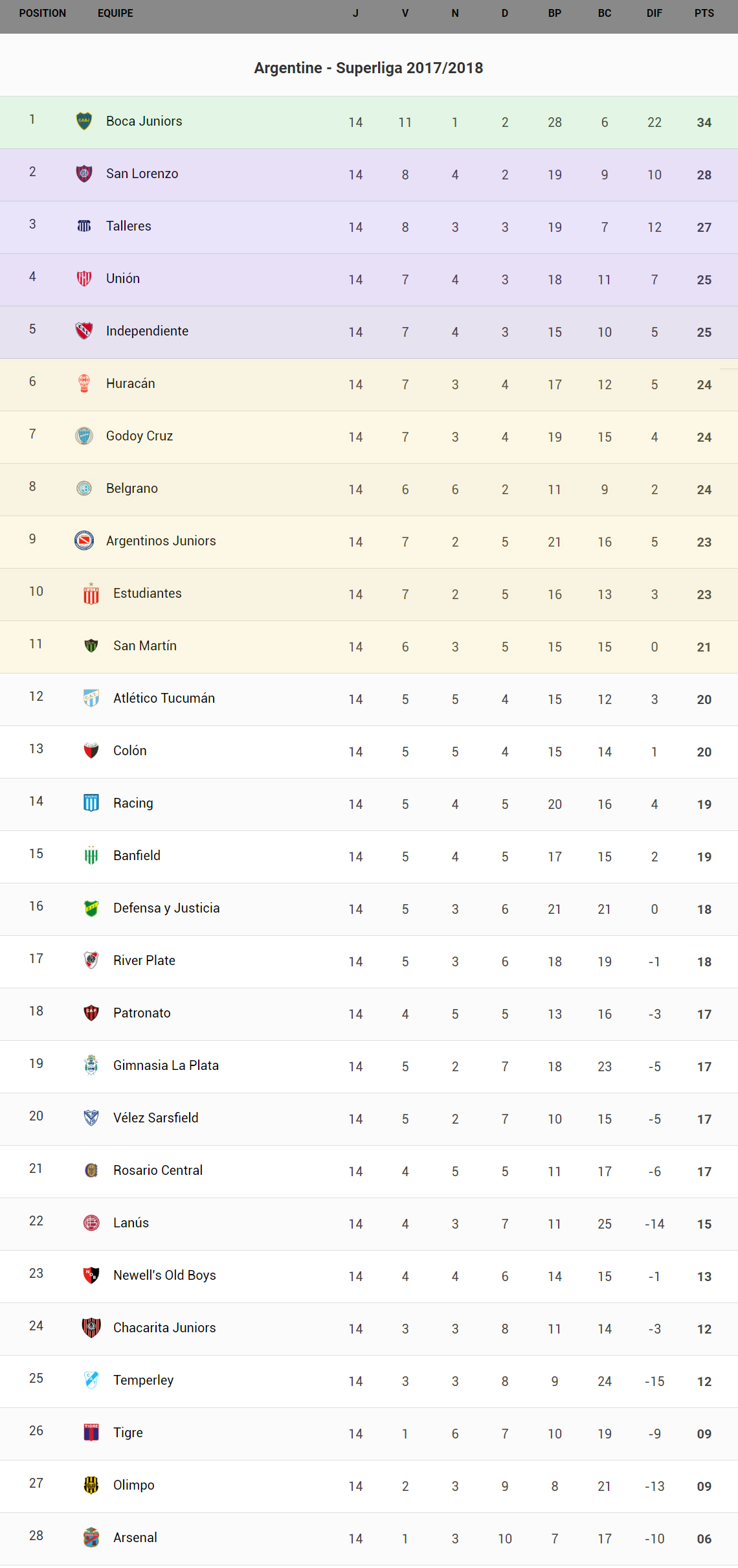Click the Boca Juniors club crest
This screenshot has height=1568, width=738.
tap(84, 121)
